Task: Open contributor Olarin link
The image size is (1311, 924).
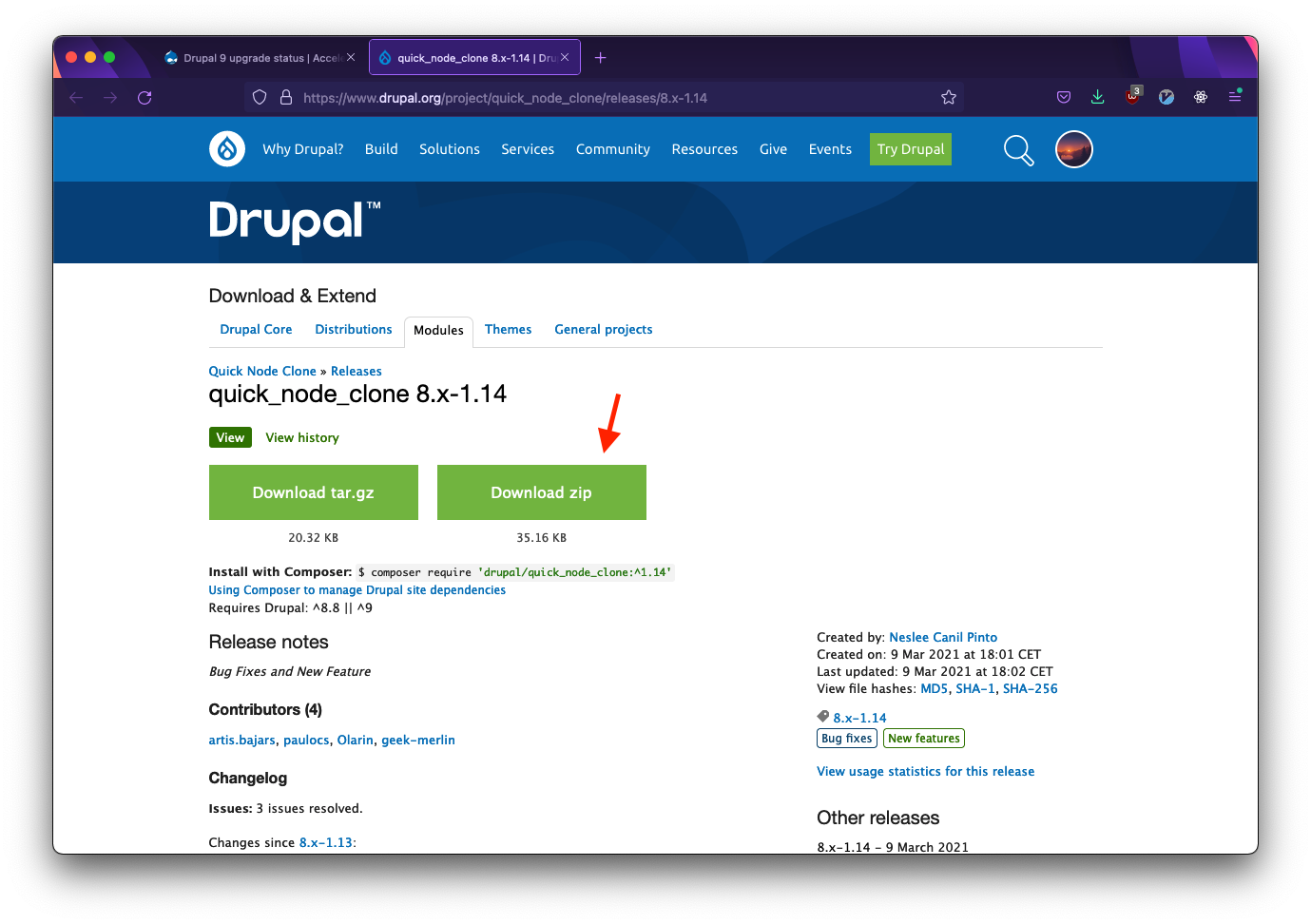Action: coord(356,741)
